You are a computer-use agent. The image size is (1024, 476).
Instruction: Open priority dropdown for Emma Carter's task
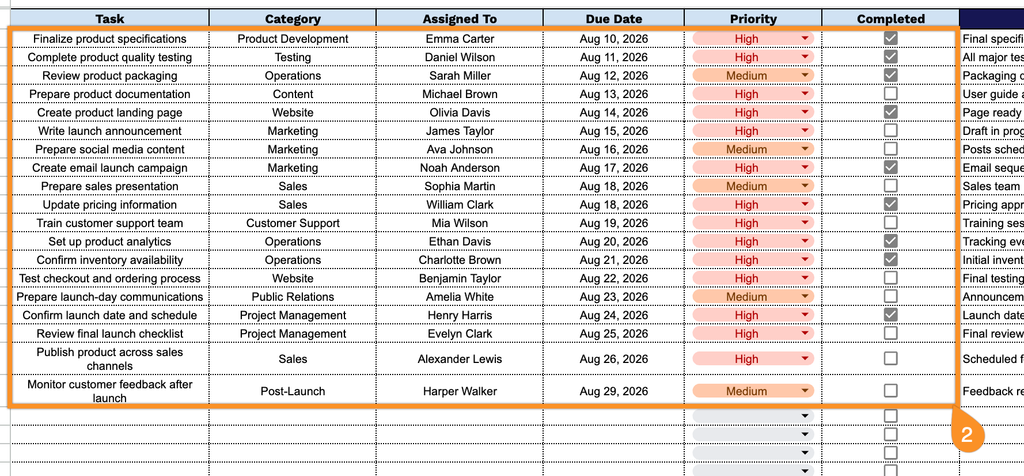click(805, 39)
